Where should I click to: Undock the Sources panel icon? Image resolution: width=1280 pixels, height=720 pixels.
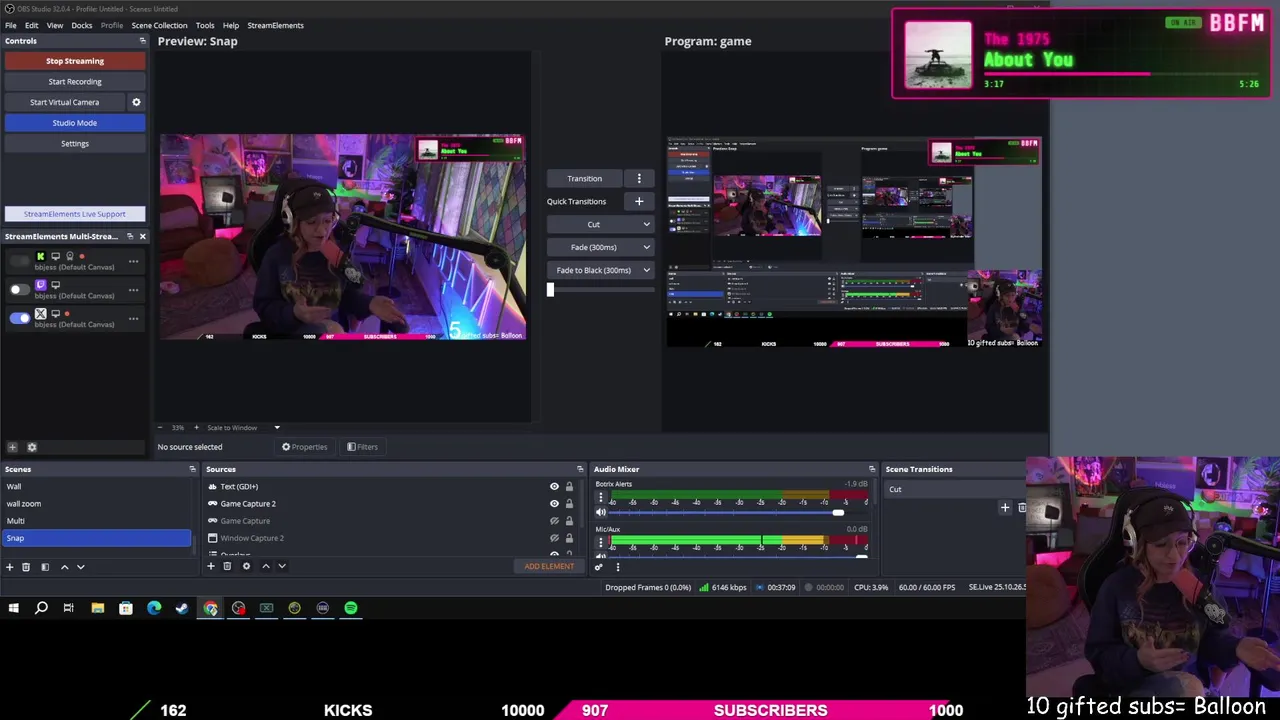pyautogui.click(x=579, y=469)
